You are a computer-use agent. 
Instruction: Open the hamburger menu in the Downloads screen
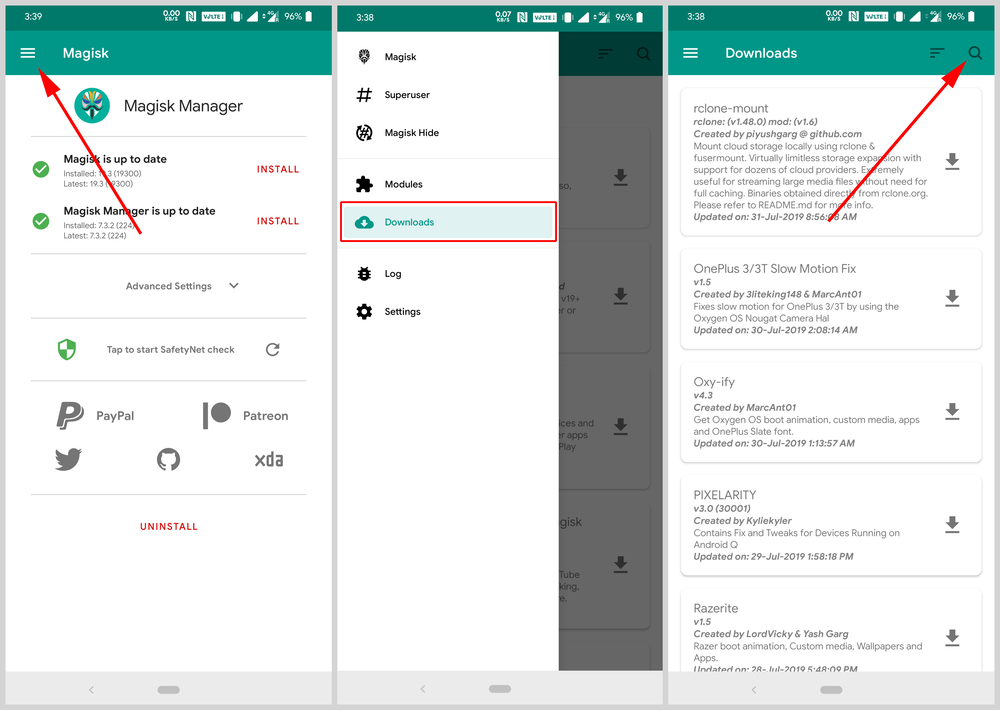[691, 53]
